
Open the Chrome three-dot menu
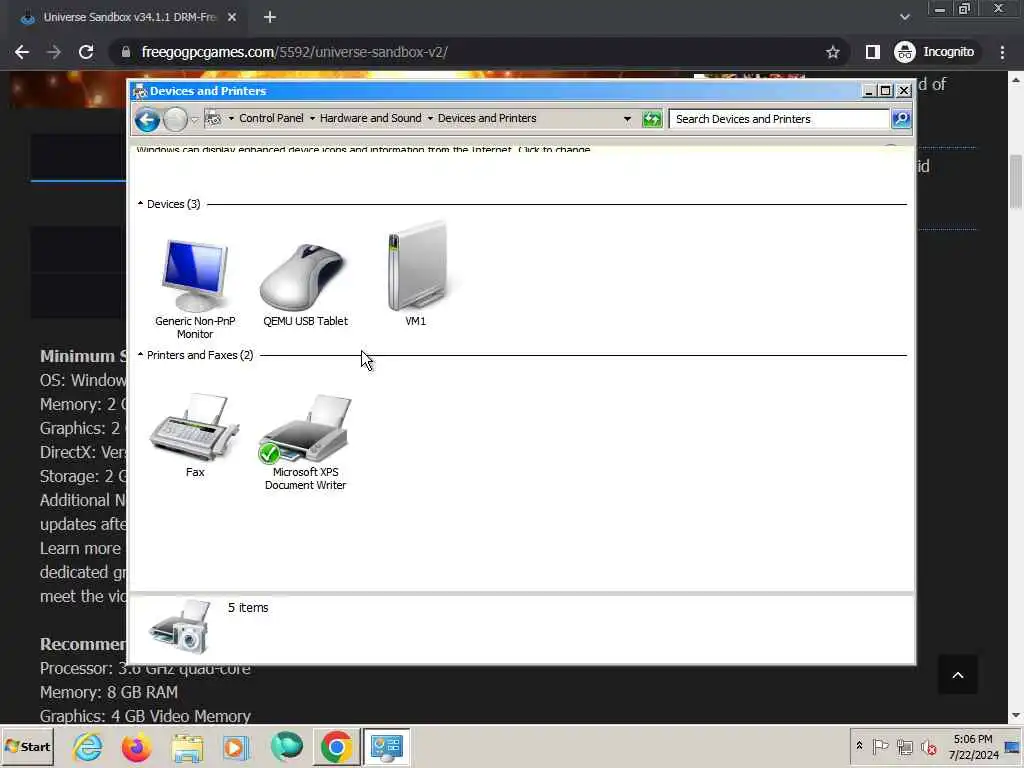1002,52
